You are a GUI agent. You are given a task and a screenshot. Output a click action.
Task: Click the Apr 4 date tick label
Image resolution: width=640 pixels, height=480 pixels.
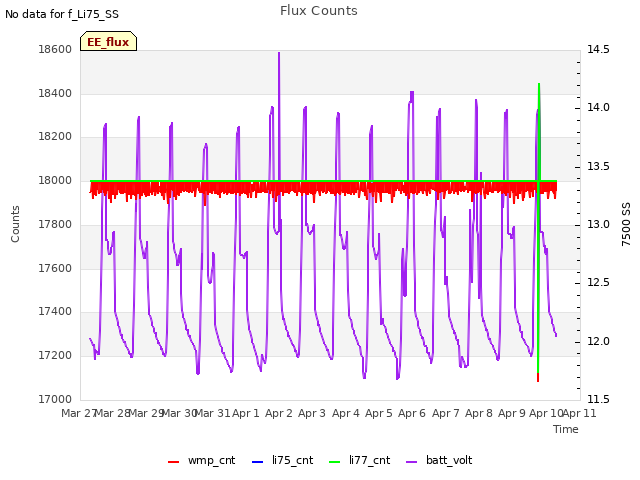[x=346, y=413]
